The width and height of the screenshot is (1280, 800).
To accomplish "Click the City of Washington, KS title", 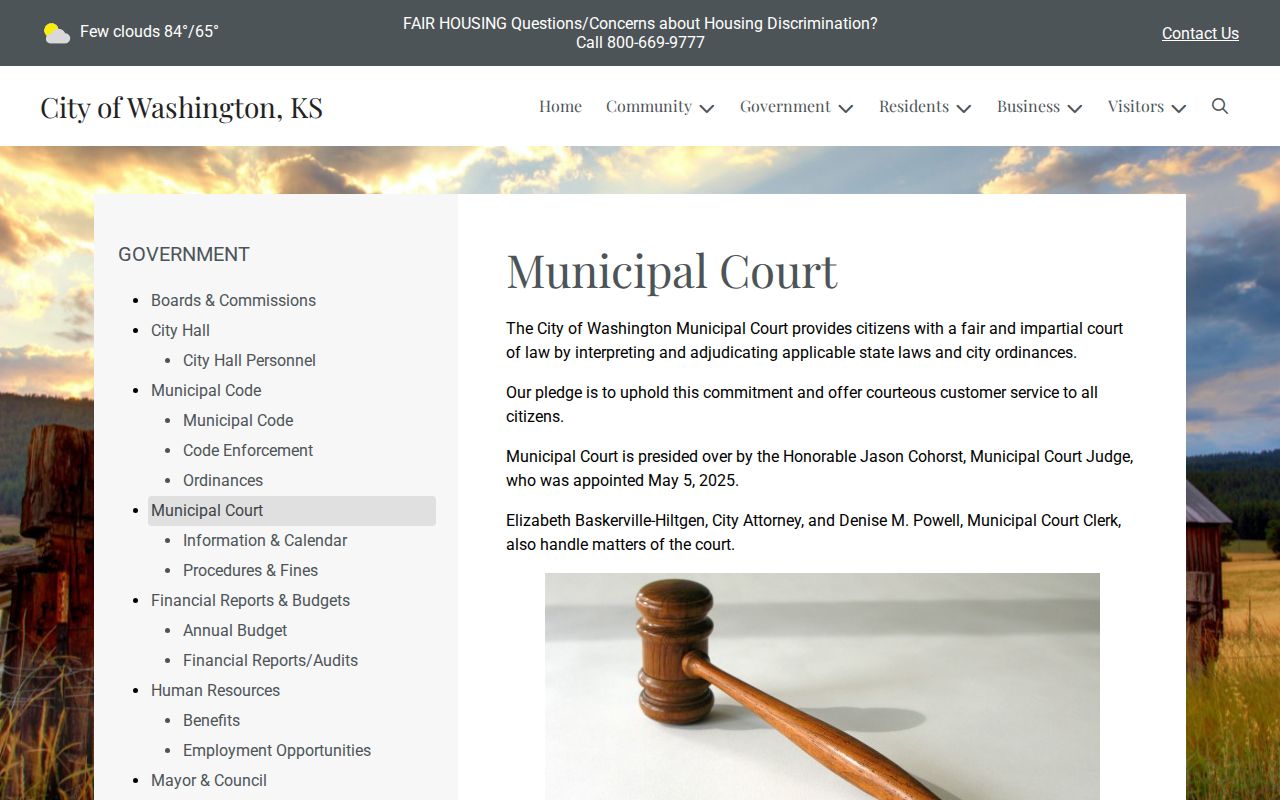I will [x=181, y=107].
